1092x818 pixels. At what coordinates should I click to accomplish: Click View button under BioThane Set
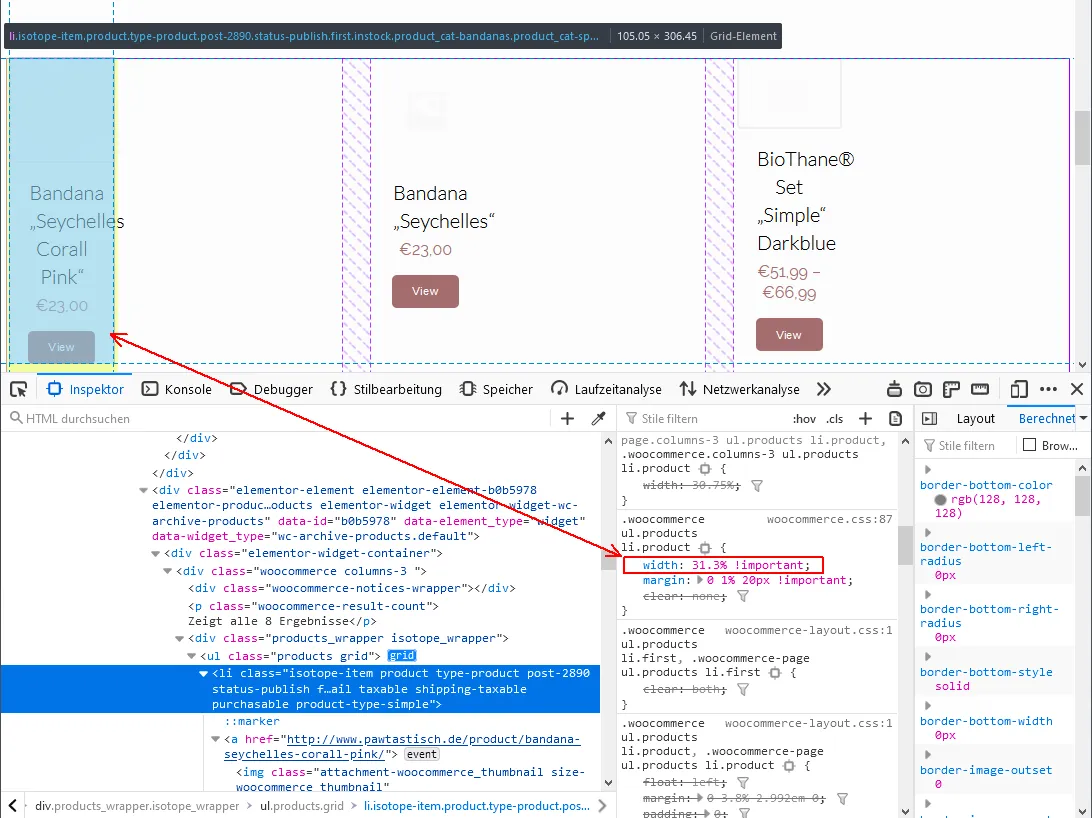[789, 335]
